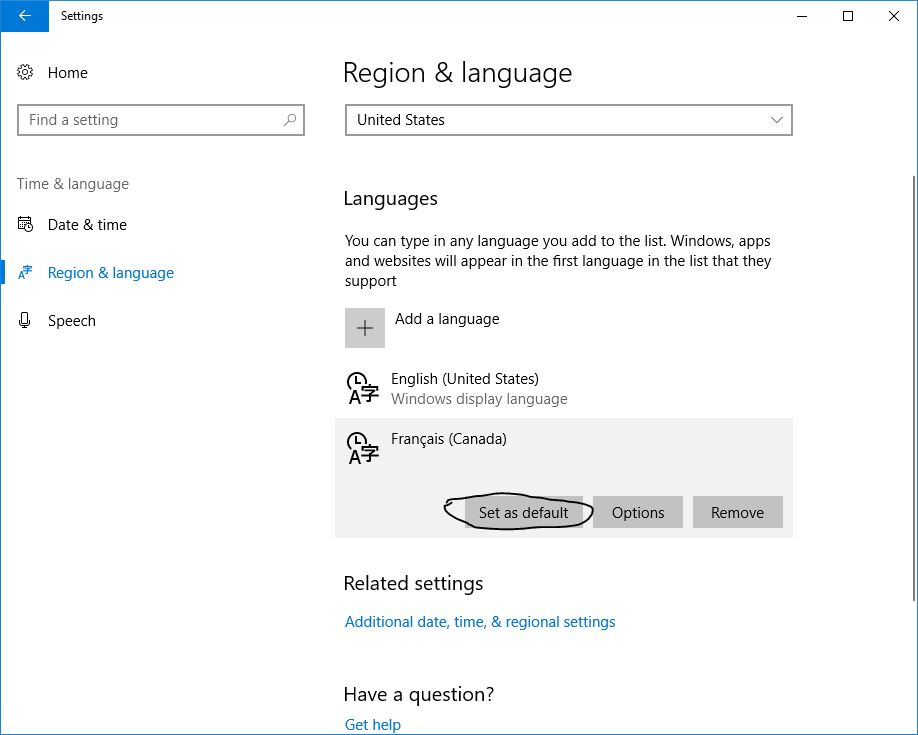Maximize the Settings window
The width and height of the screenshot is (918, 735).
pos(848,16)
